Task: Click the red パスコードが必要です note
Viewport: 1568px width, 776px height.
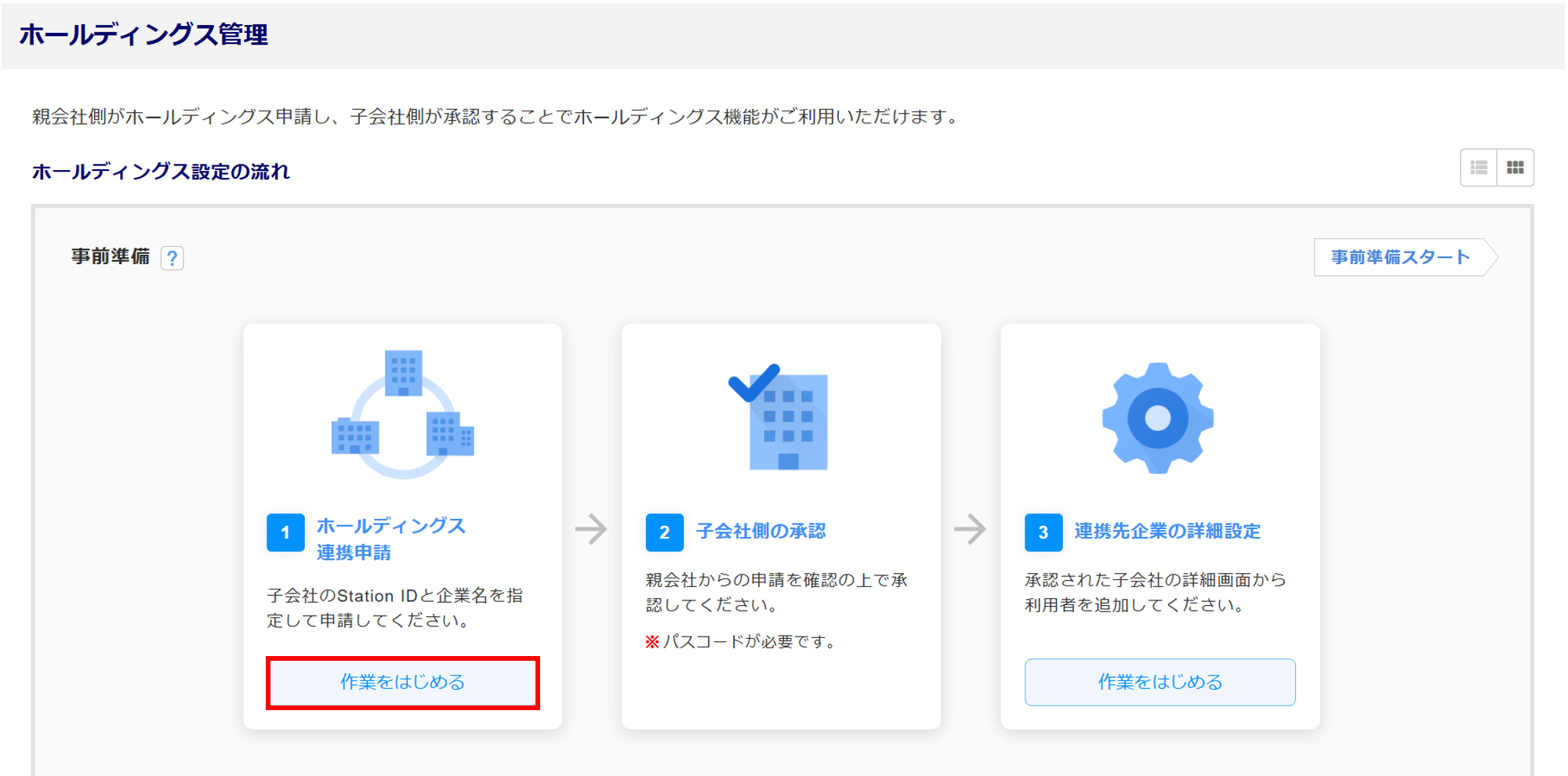Action: click(x=741, y=642)
